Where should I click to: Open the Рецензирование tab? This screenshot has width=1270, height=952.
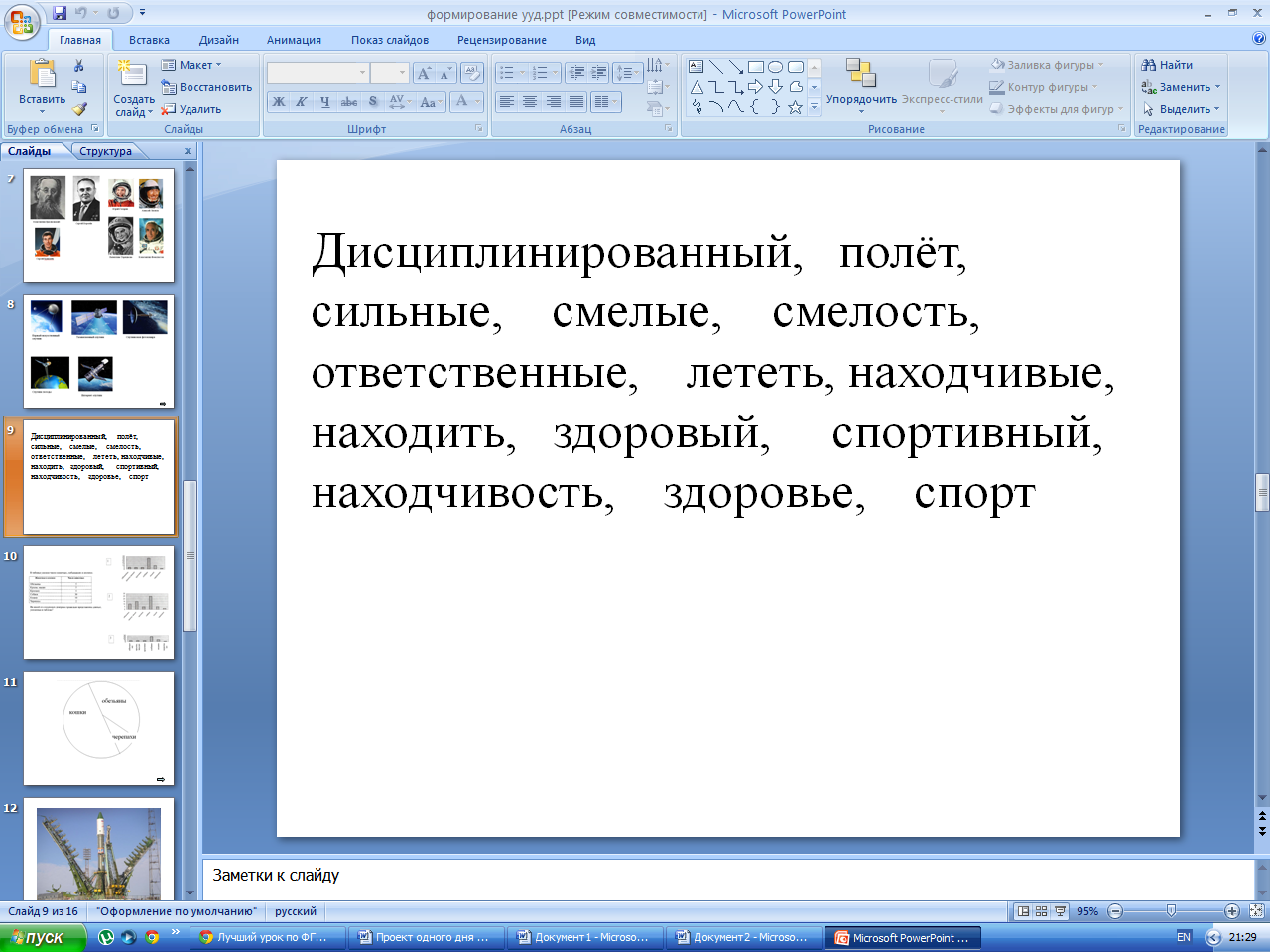pyautogui.click(x=502, y=40)
